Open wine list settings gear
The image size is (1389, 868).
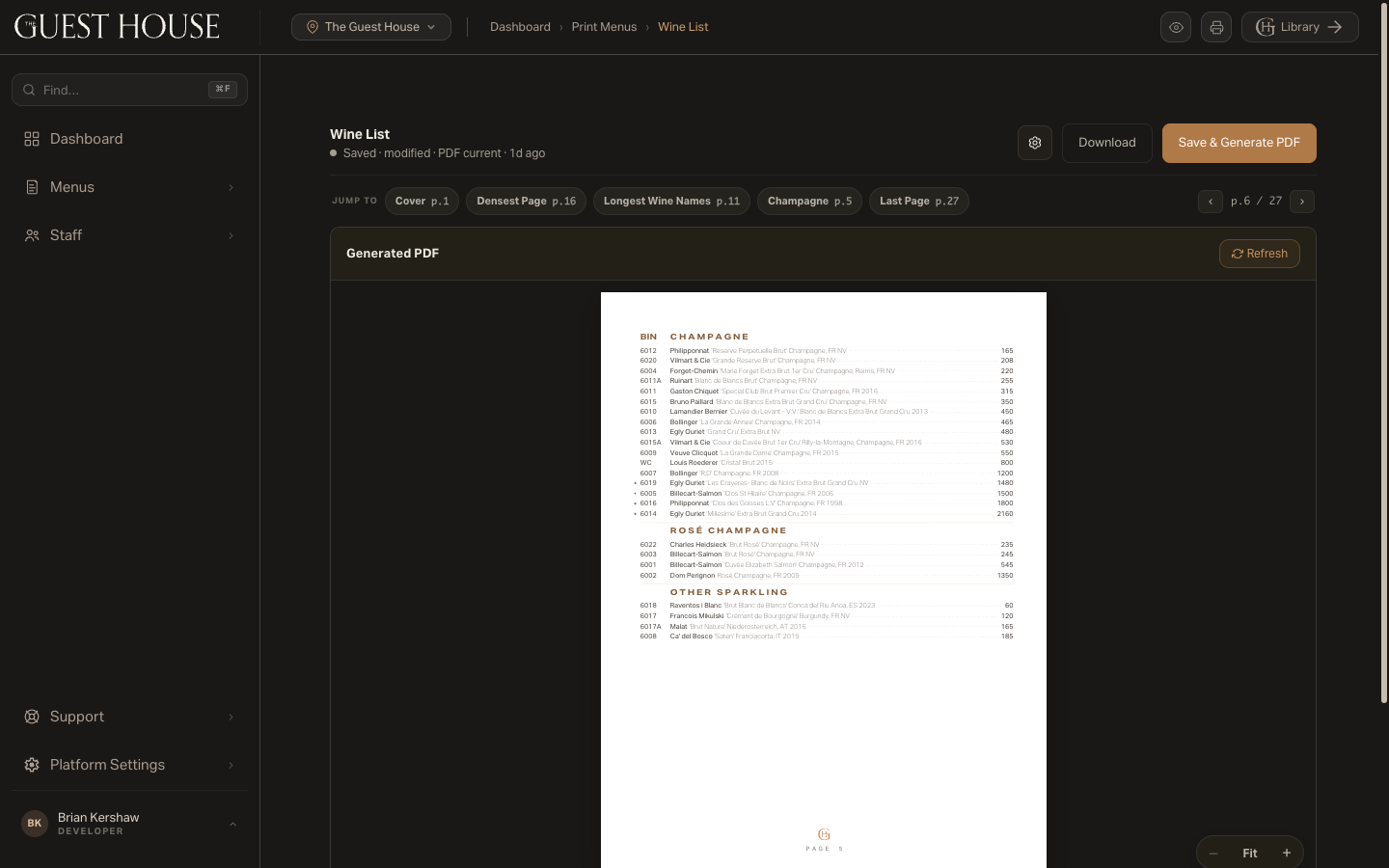(1035, 143)
